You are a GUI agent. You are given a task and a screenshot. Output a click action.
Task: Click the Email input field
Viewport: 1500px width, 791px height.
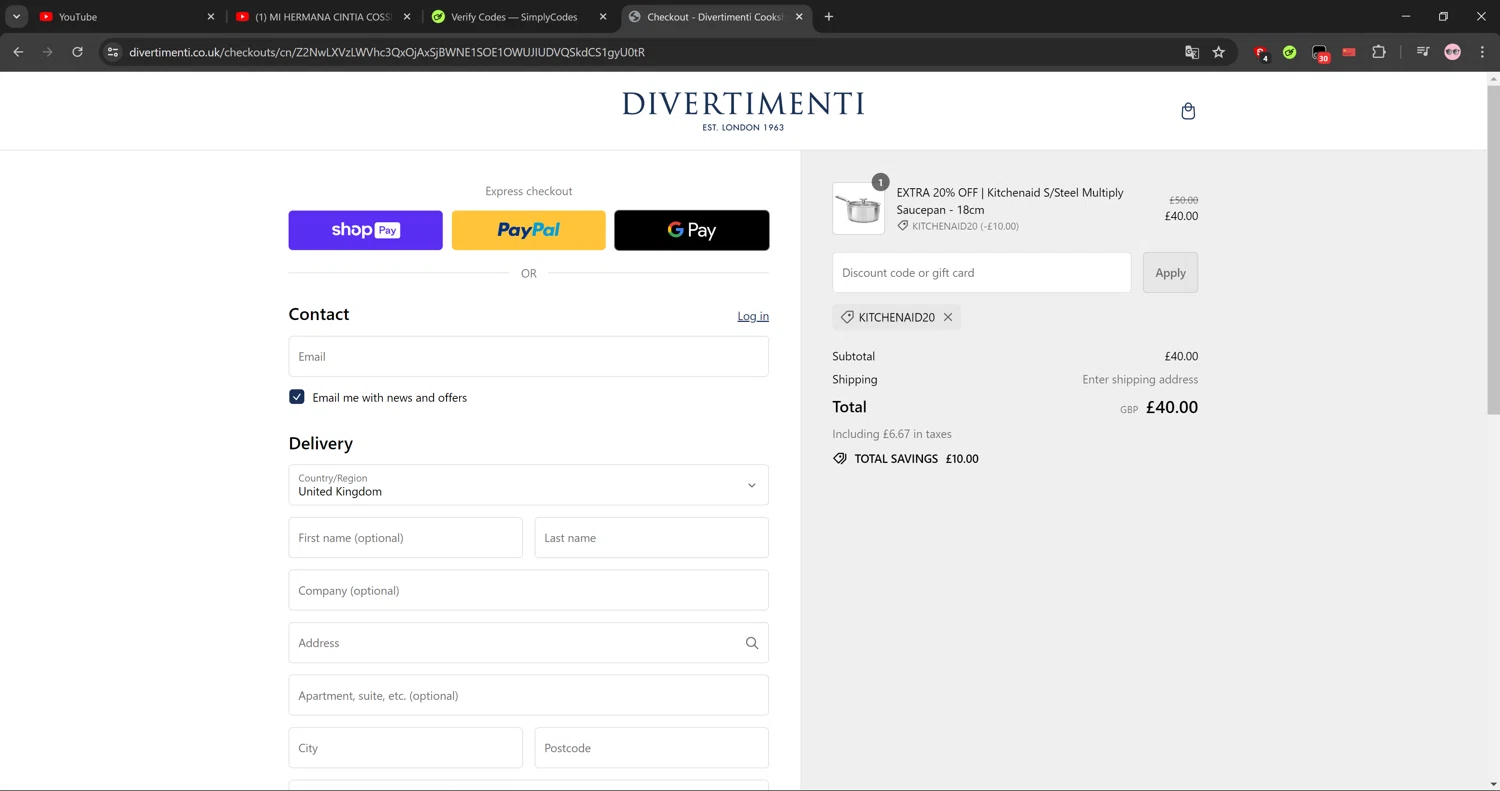pos(528,357)
